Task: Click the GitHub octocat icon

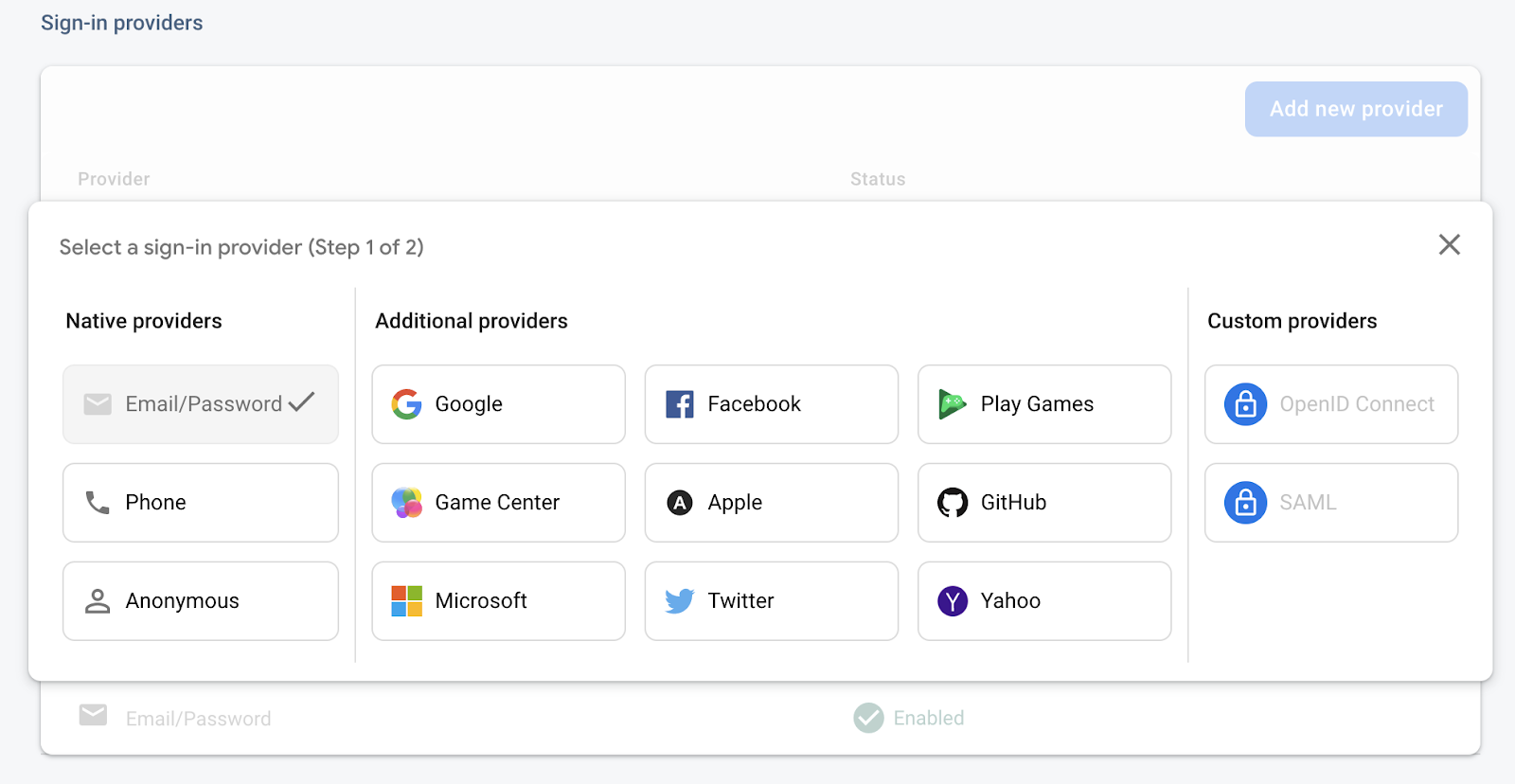Action: point(952,503)
